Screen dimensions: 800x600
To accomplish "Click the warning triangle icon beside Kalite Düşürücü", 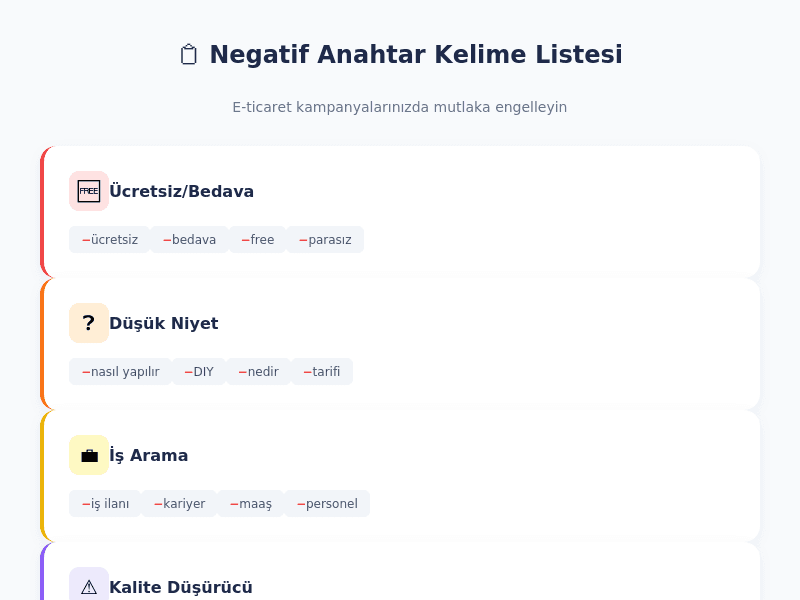I will pos(89,585).
